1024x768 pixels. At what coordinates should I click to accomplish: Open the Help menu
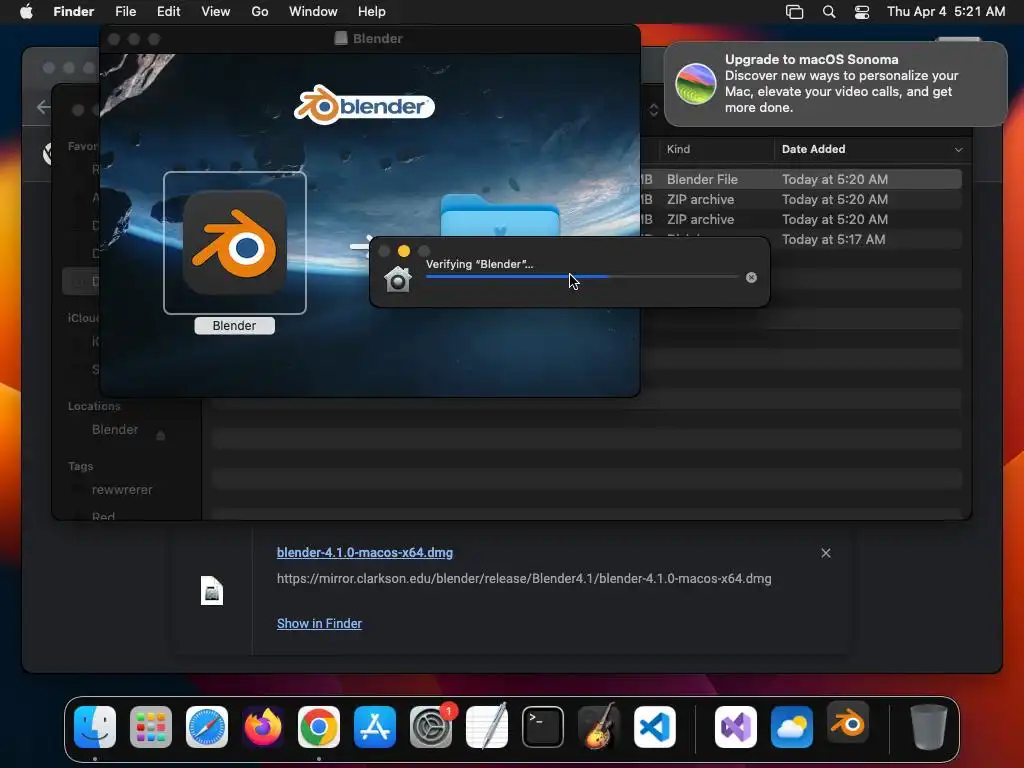(x=372, y=12)
